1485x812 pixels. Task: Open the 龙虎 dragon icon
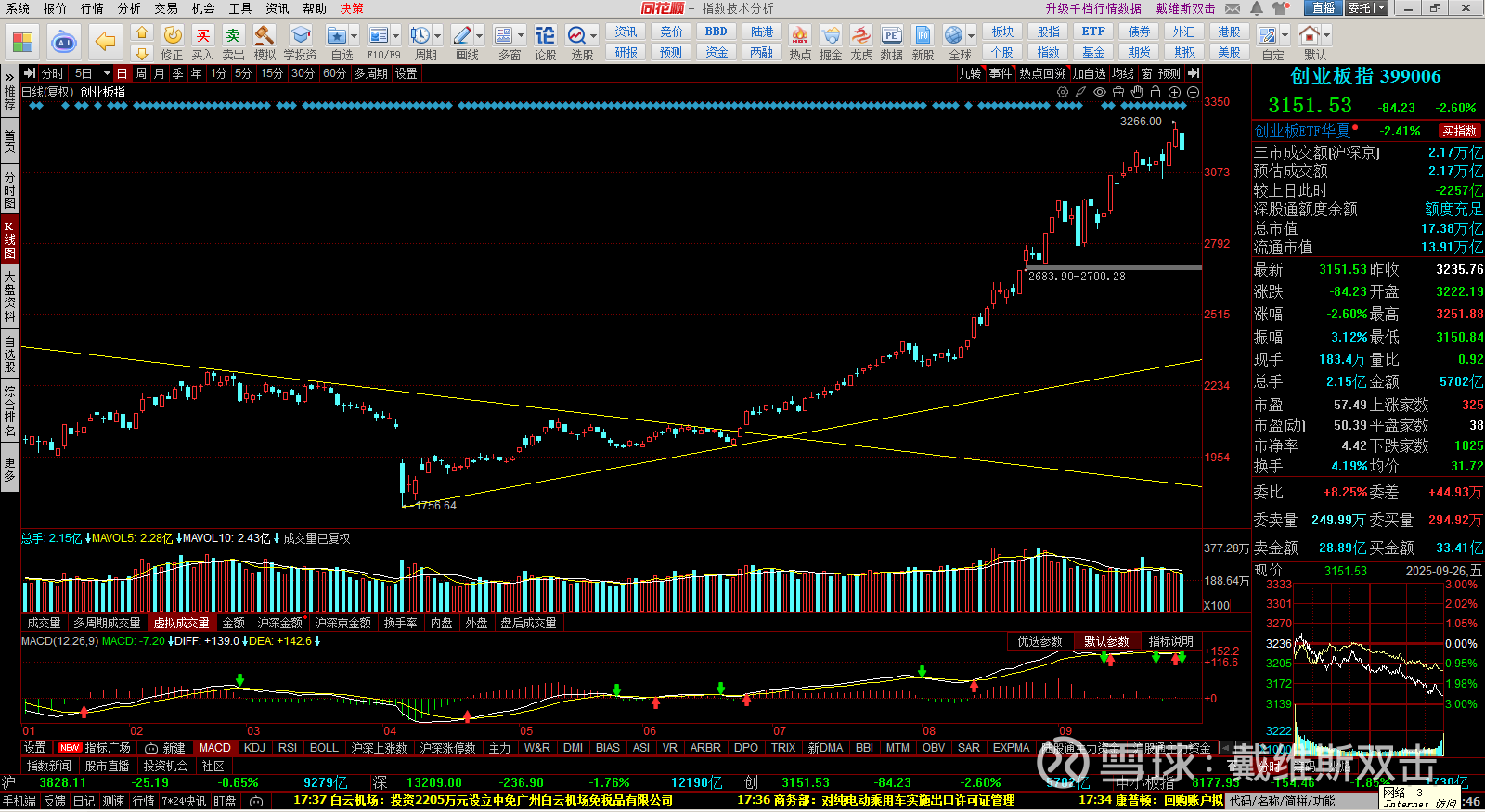(861, 35)
